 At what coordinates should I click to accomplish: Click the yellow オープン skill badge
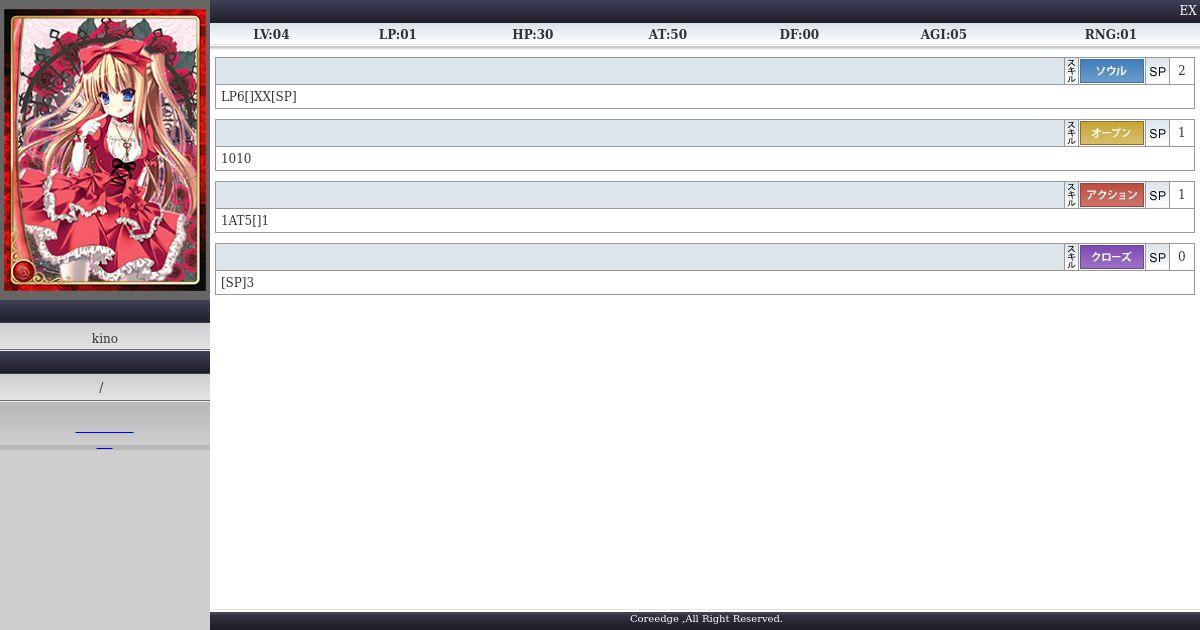pyautogui.click(x=1111, y=133)
